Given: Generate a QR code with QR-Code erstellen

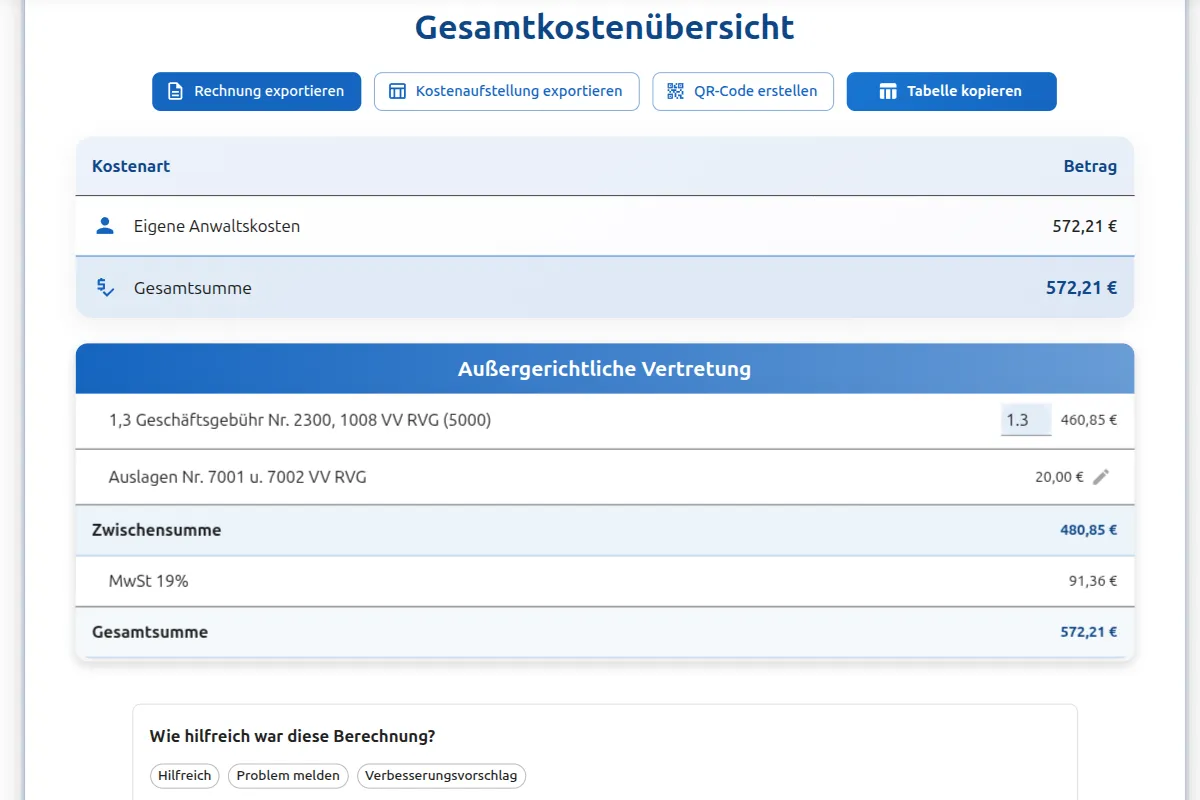Looking at the screenshot, I should 743,91.
